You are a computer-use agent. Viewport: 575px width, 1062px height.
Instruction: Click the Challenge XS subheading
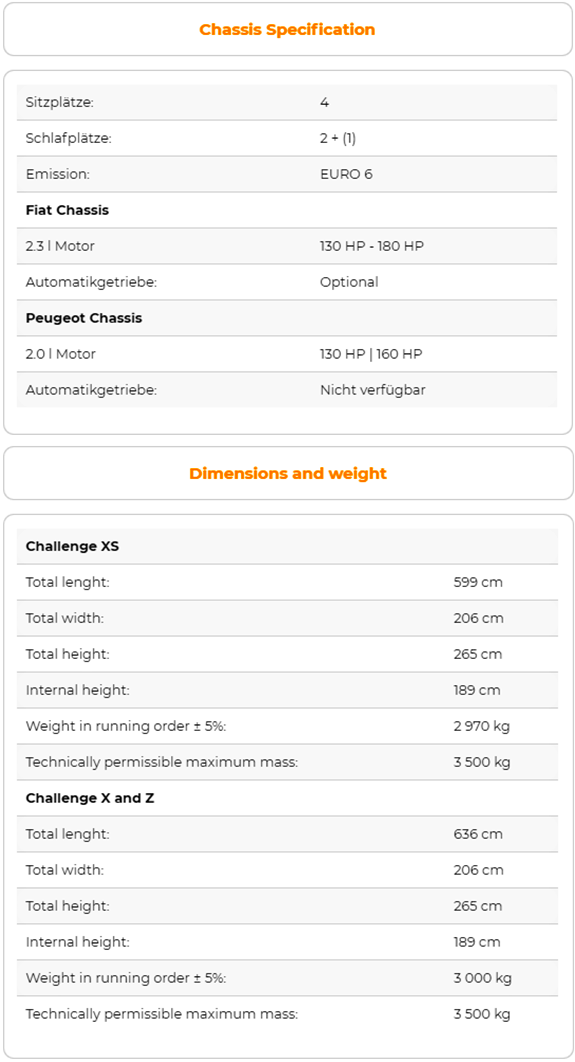(x=72, y=547)
